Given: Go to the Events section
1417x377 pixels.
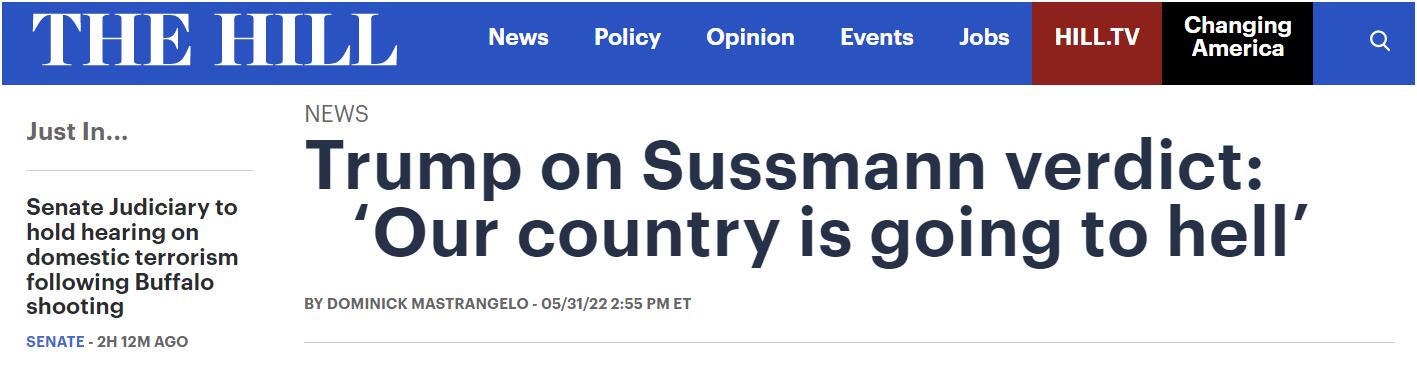Looking at the screenshot, I should [877, 38].
